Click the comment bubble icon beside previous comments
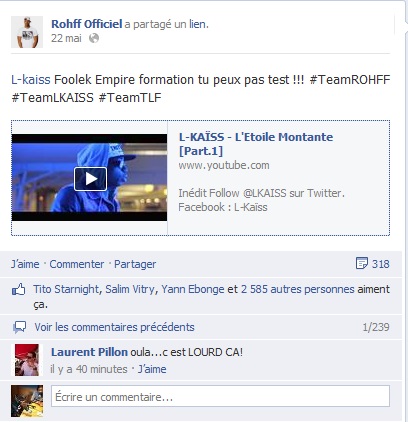The width and height of the screenshot is (408, 422). click(19, 327)
